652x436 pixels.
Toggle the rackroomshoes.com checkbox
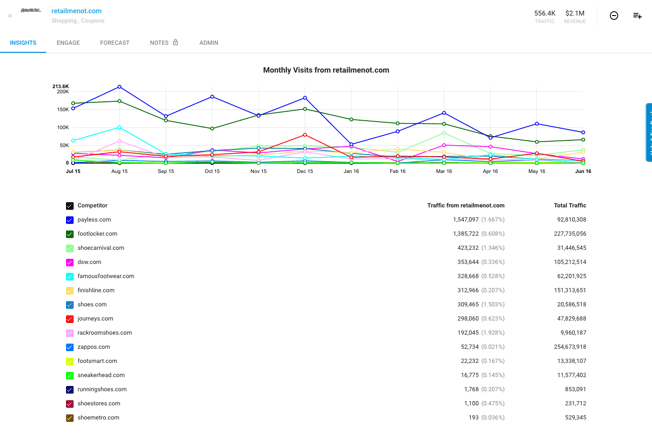(x=70, y=333)
